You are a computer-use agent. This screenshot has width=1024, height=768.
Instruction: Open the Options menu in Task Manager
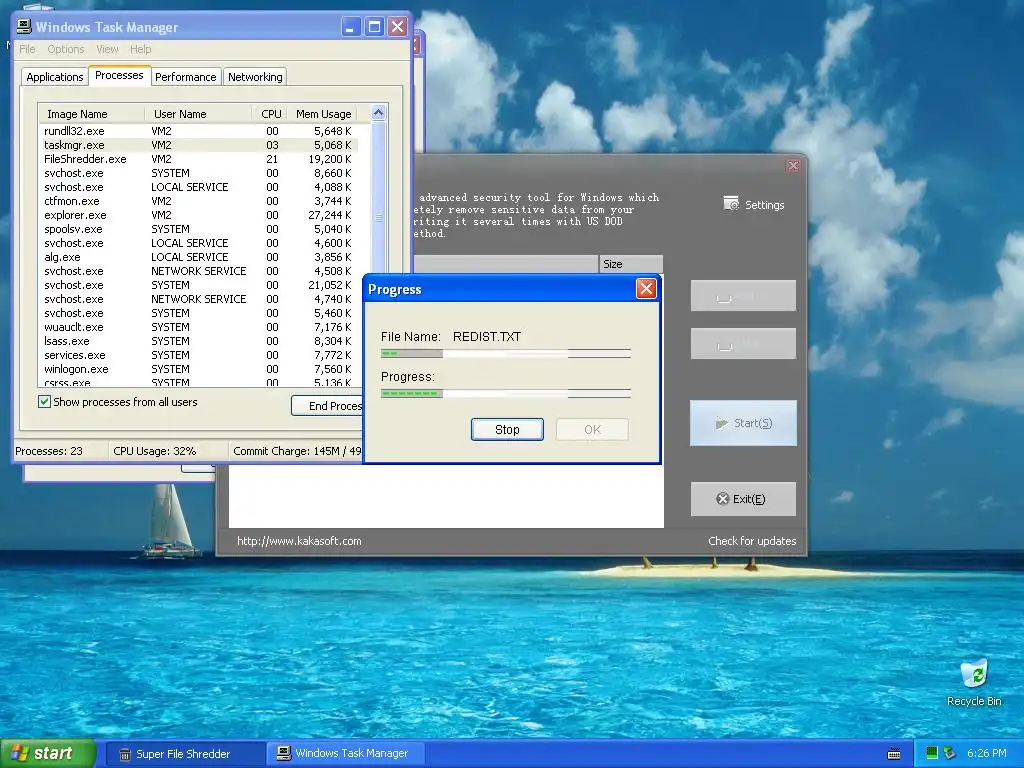pos(65,49)
